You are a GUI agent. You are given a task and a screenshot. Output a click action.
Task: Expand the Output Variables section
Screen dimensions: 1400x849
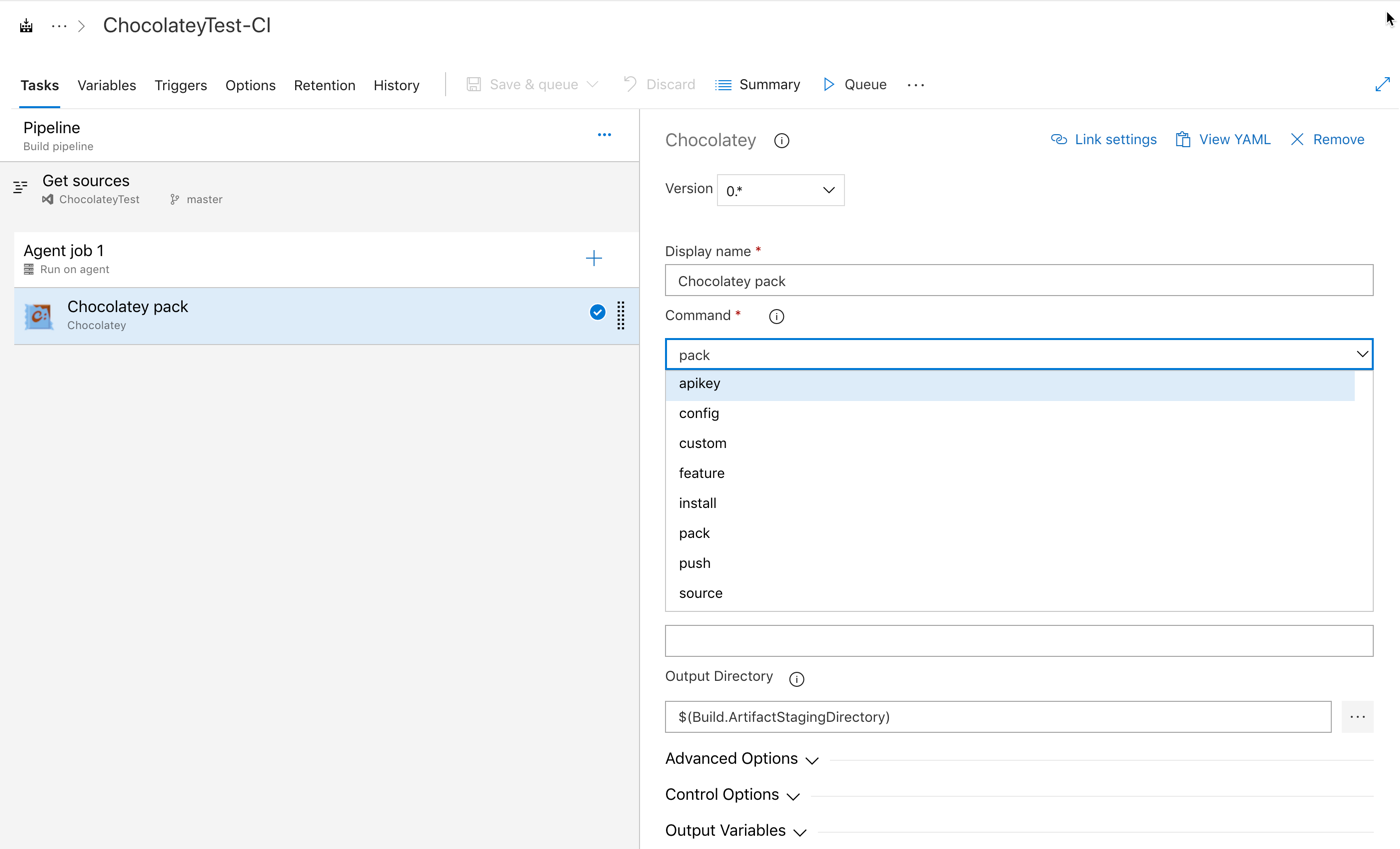coord(734,831)
